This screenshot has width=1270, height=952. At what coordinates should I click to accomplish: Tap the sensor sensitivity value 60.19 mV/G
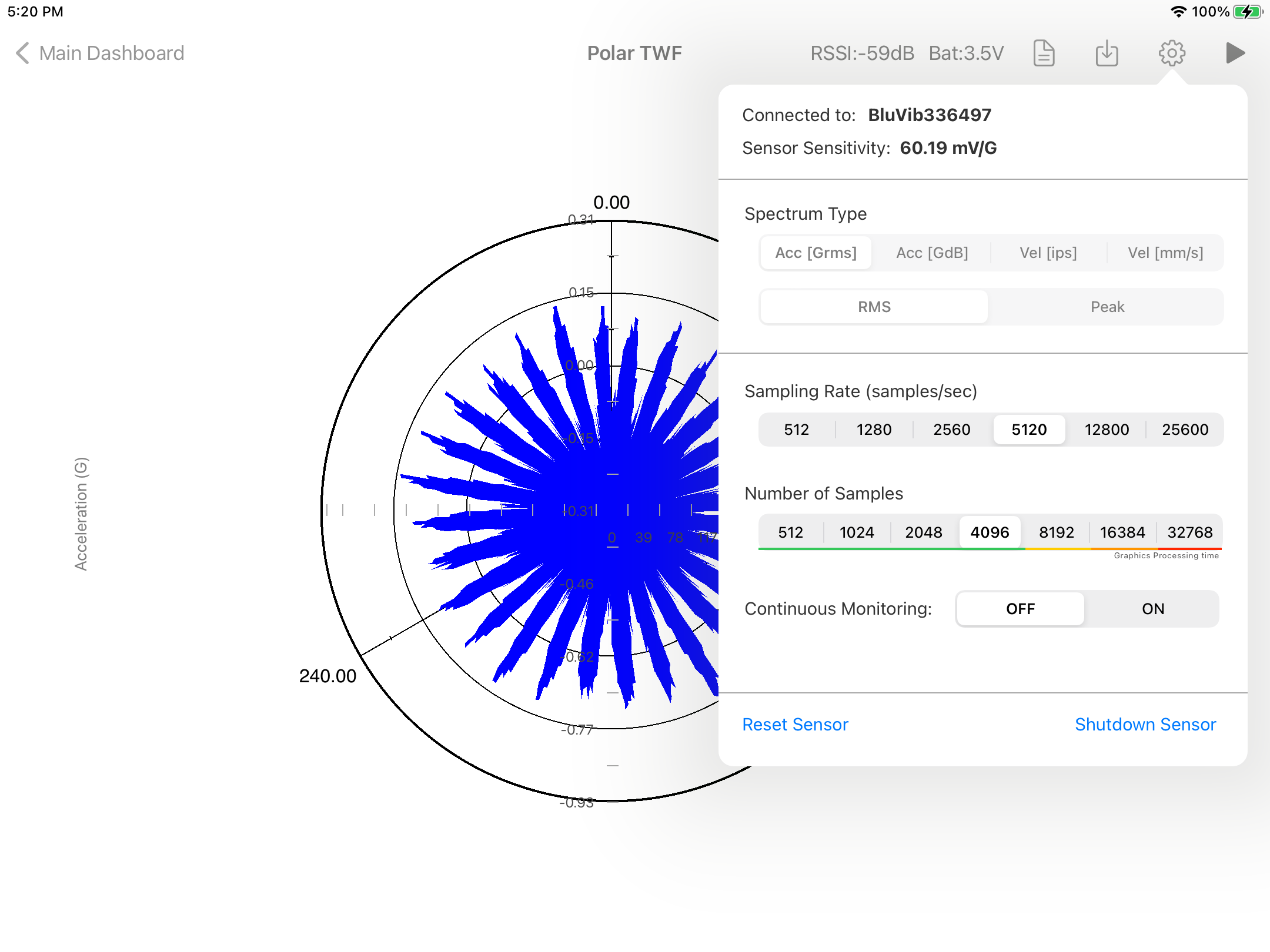pos(948,148)
